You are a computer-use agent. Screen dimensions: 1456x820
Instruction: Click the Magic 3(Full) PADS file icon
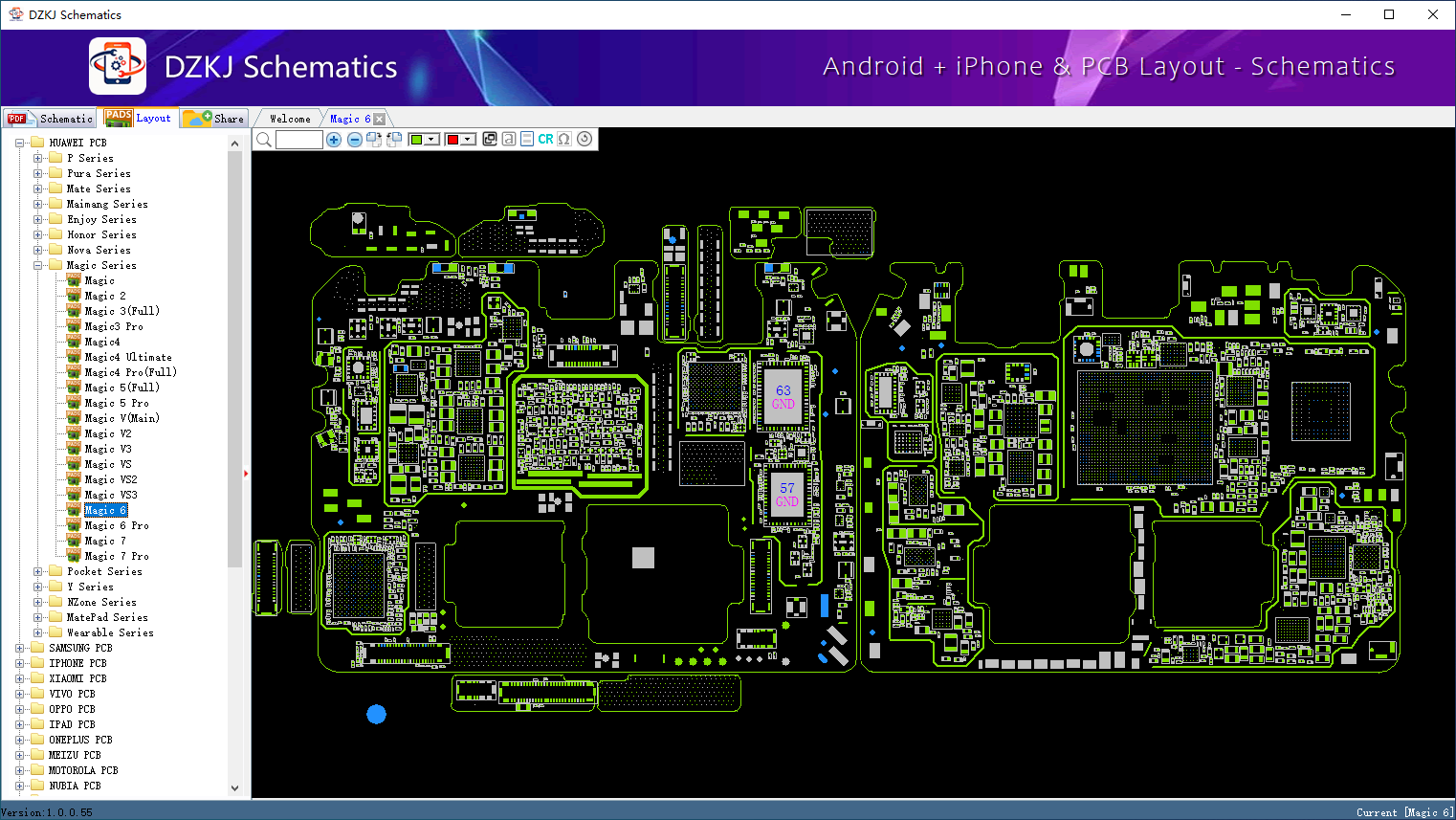[74, 311]
